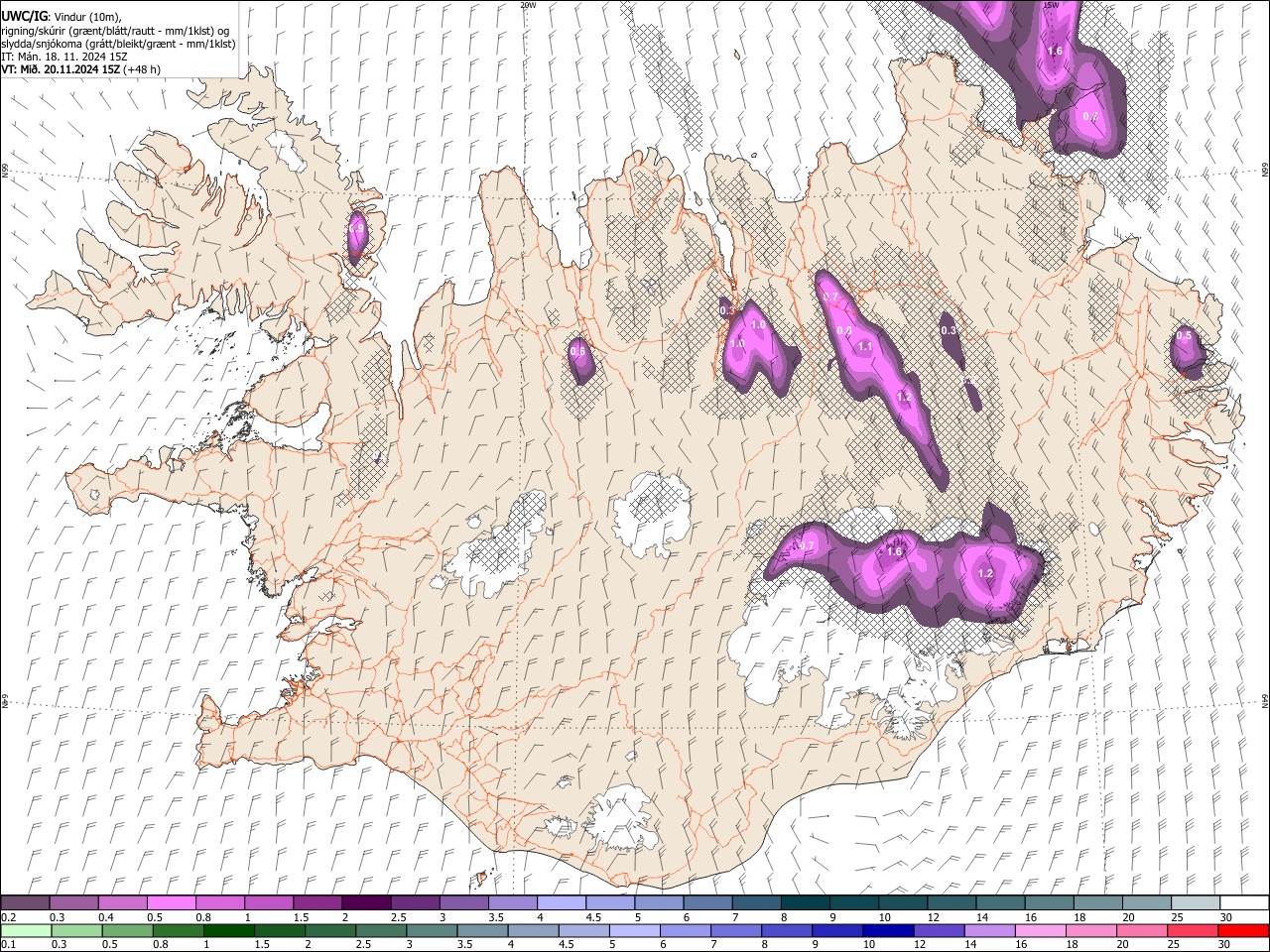The height and width of the screenshot is (952, 1270).
Task: Click the 'slydda/snjókoma' legend description line
Action: (x=118, y=44)
